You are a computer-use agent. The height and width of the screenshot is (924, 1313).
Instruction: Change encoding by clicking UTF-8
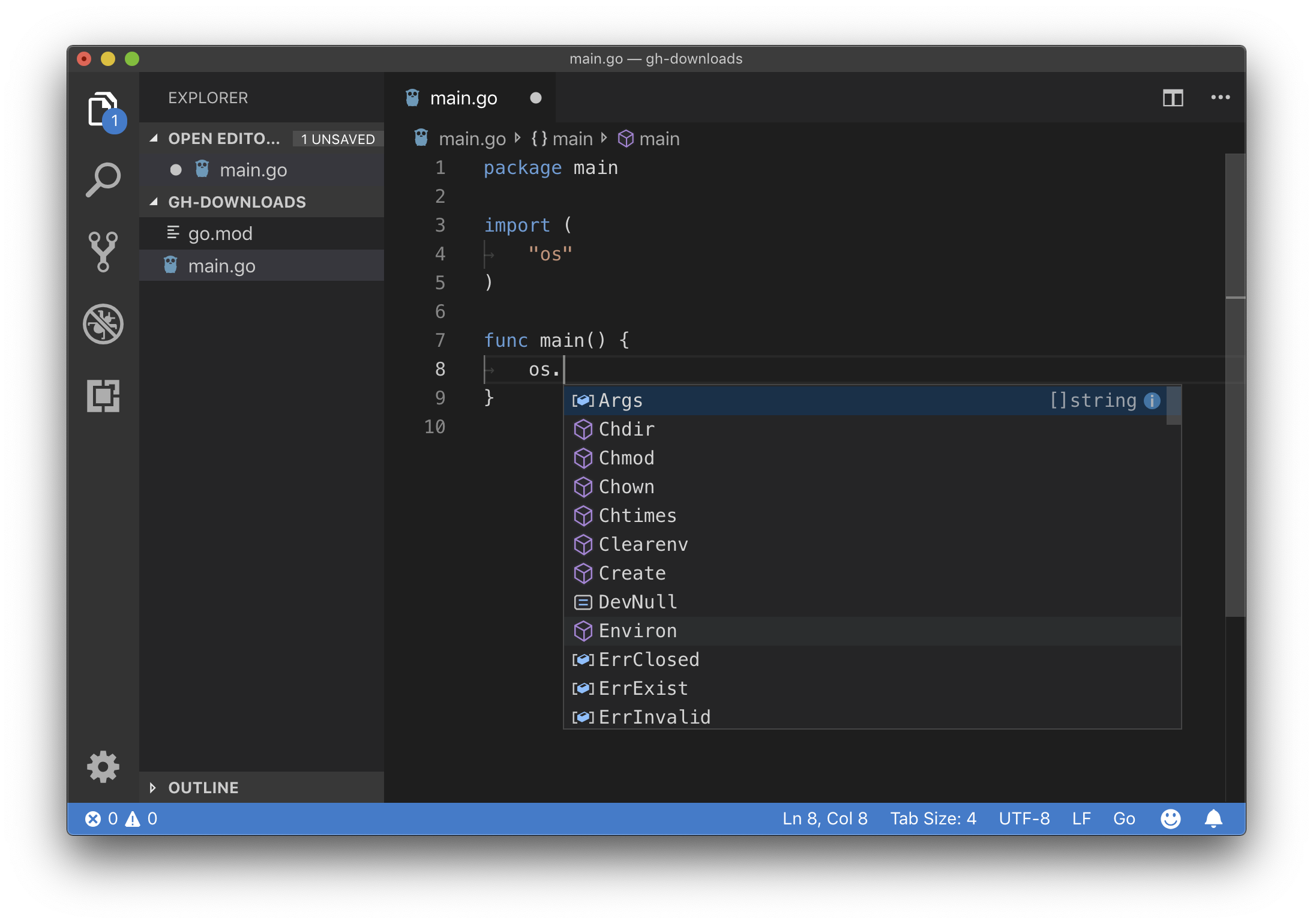pos(1024,818)
